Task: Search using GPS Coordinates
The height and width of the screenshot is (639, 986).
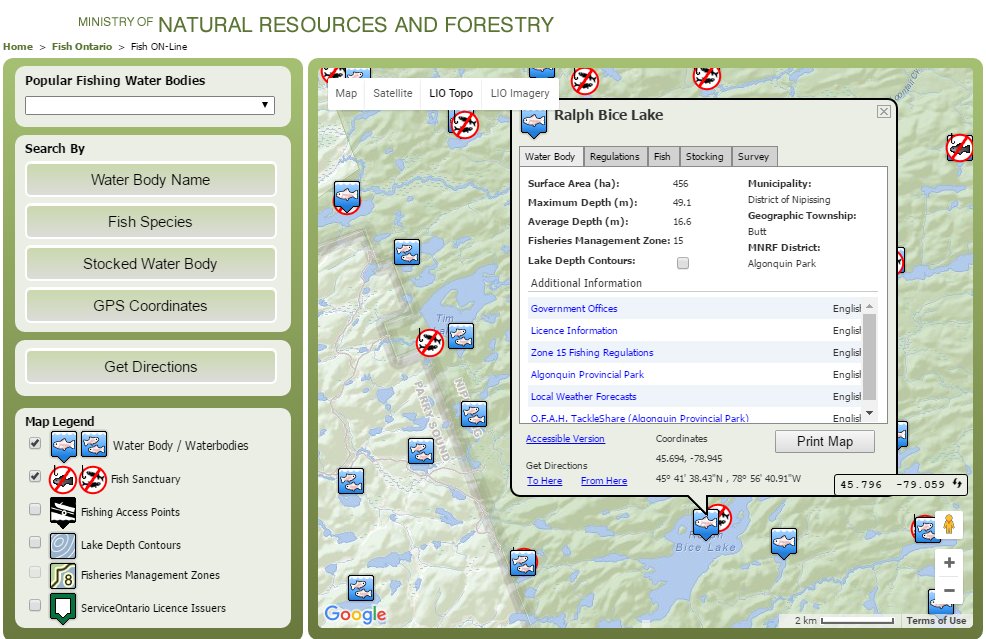Action: [x=150, y=306]
